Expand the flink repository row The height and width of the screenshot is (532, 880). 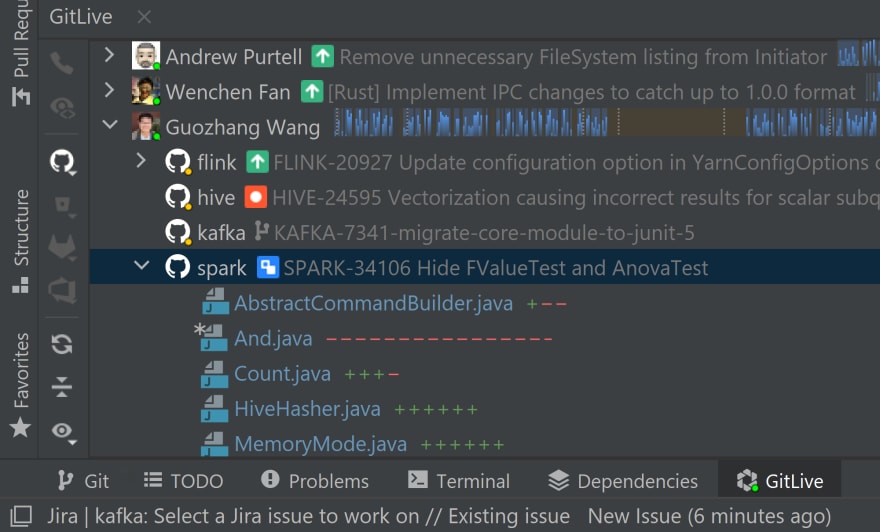(141, 161)
